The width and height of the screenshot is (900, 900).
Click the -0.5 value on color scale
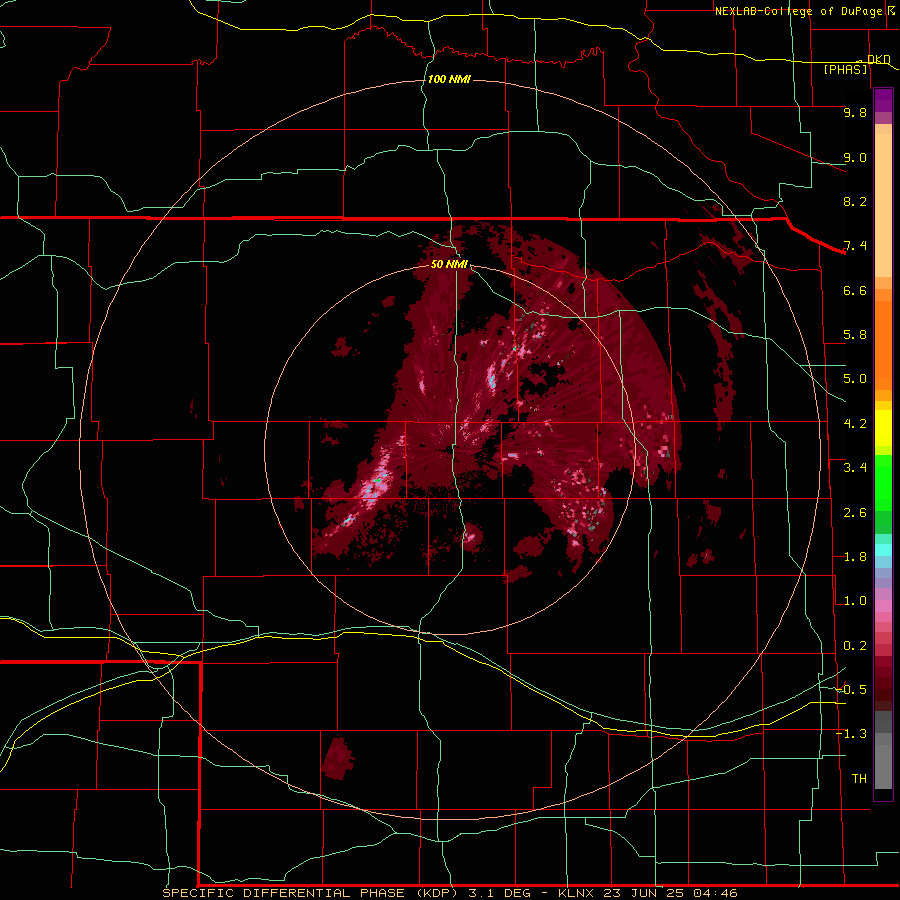pyautogui.click(x=851, y=690)
